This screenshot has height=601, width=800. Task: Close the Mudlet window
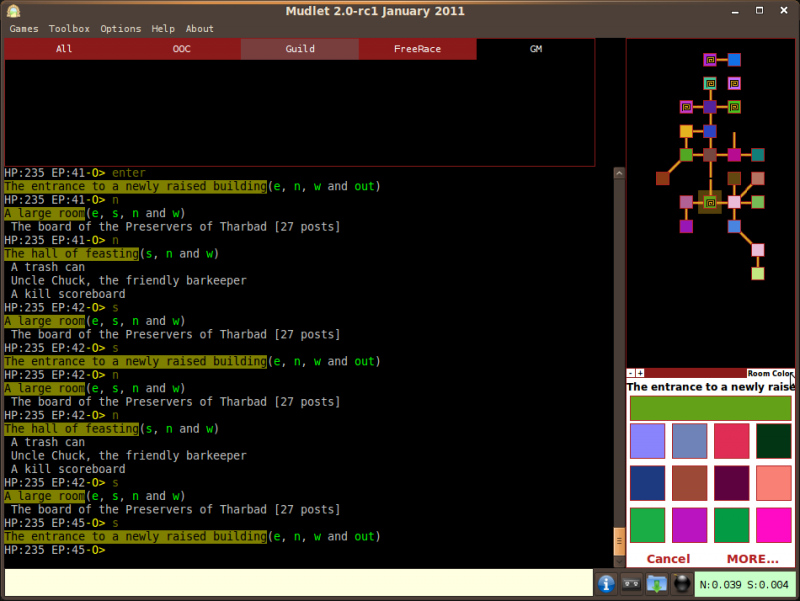click(x=784, y=11)
